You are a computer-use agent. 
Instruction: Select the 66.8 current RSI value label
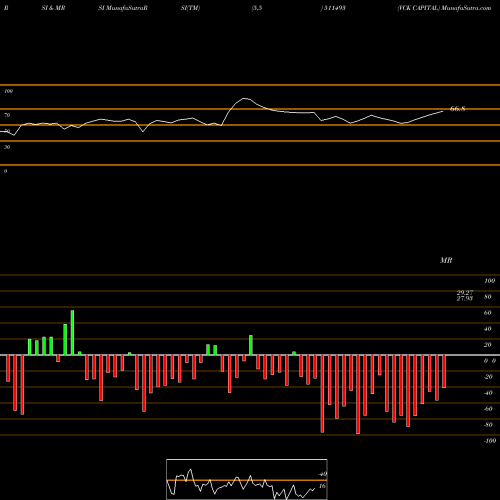pyautogui.click(x=457, y=109)
